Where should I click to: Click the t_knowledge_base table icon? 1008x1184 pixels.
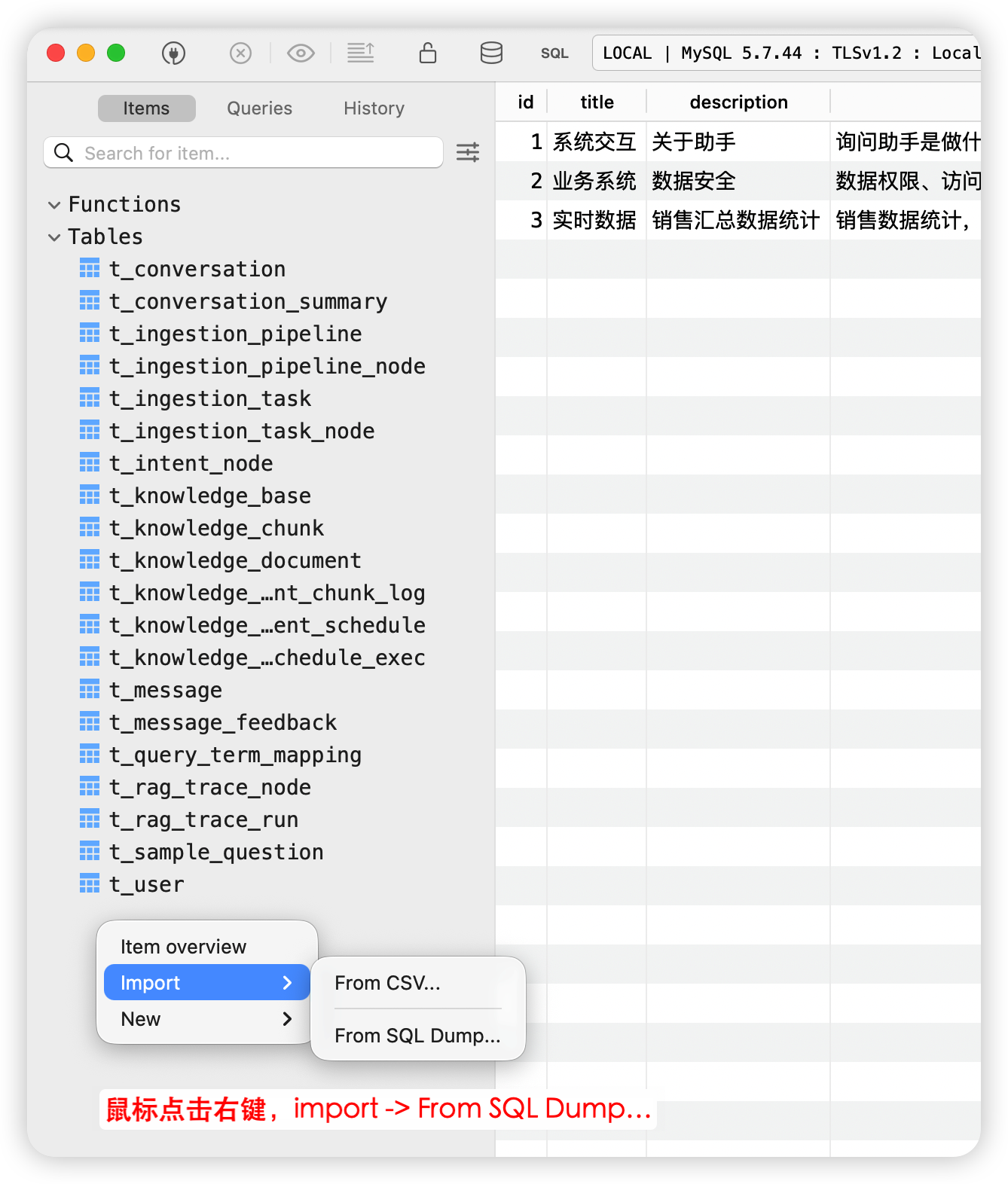point(90,496)
